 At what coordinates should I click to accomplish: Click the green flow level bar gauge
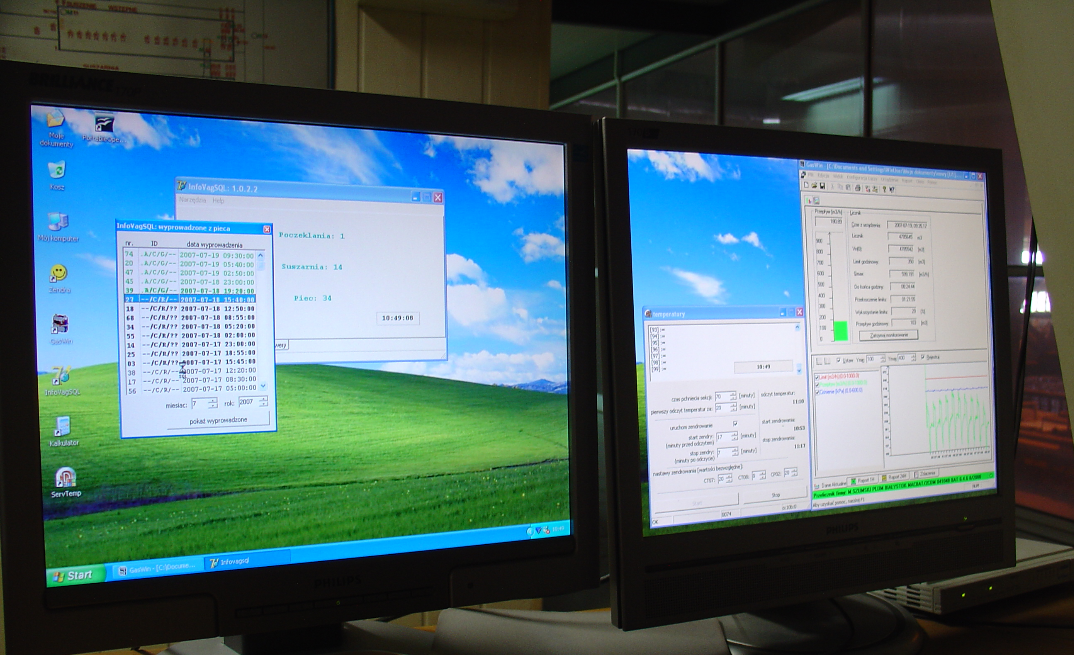click(x=840, y=330)
